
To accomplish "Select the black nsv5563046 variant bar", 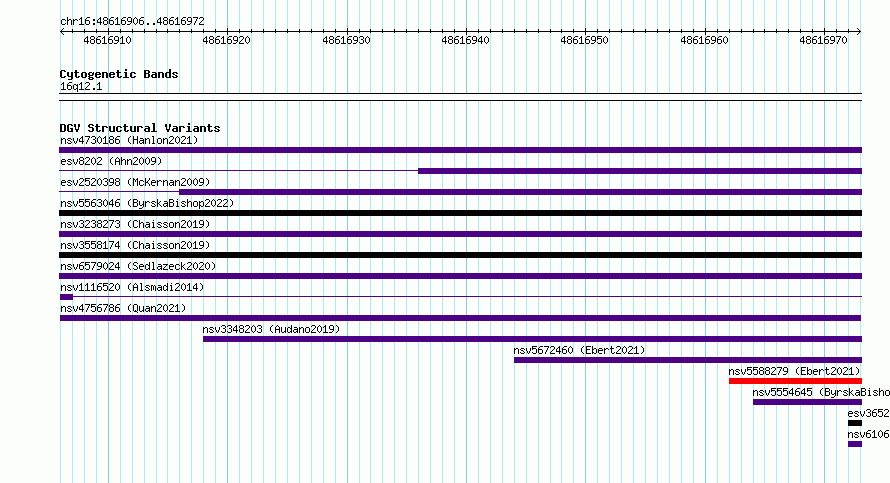I will tap(460, 213).
